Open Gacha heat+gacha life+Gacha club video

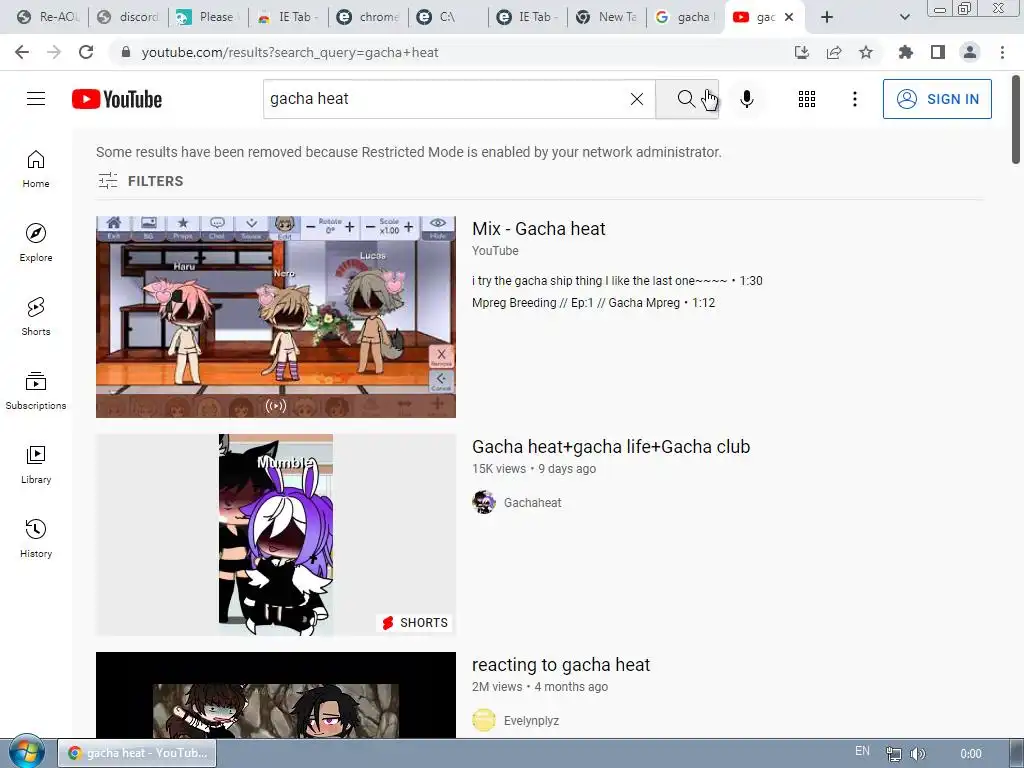[x=611, y=447]
